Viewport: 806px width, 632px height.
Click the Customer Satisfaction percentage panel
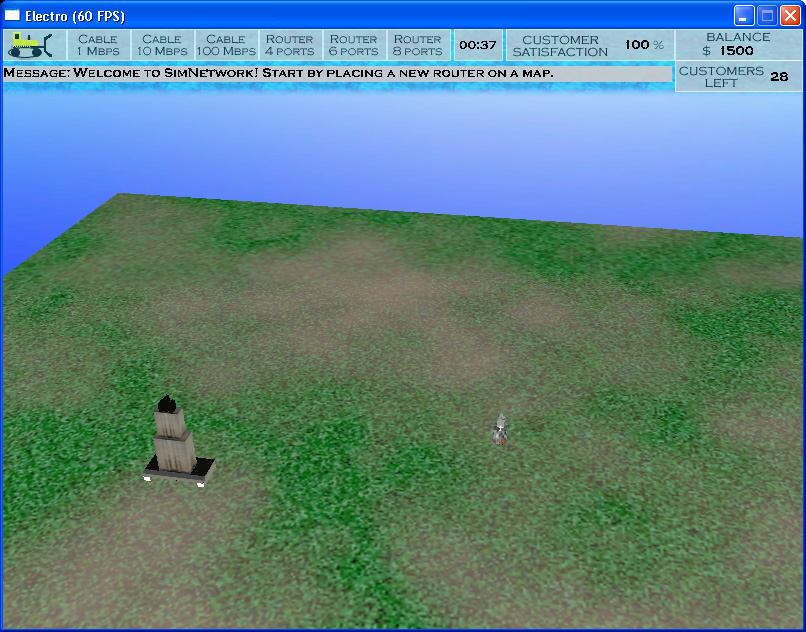point(589,45)
